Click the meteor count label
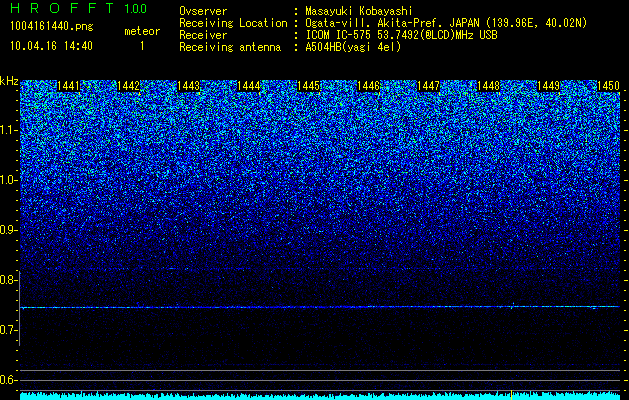 coord(142,31)
